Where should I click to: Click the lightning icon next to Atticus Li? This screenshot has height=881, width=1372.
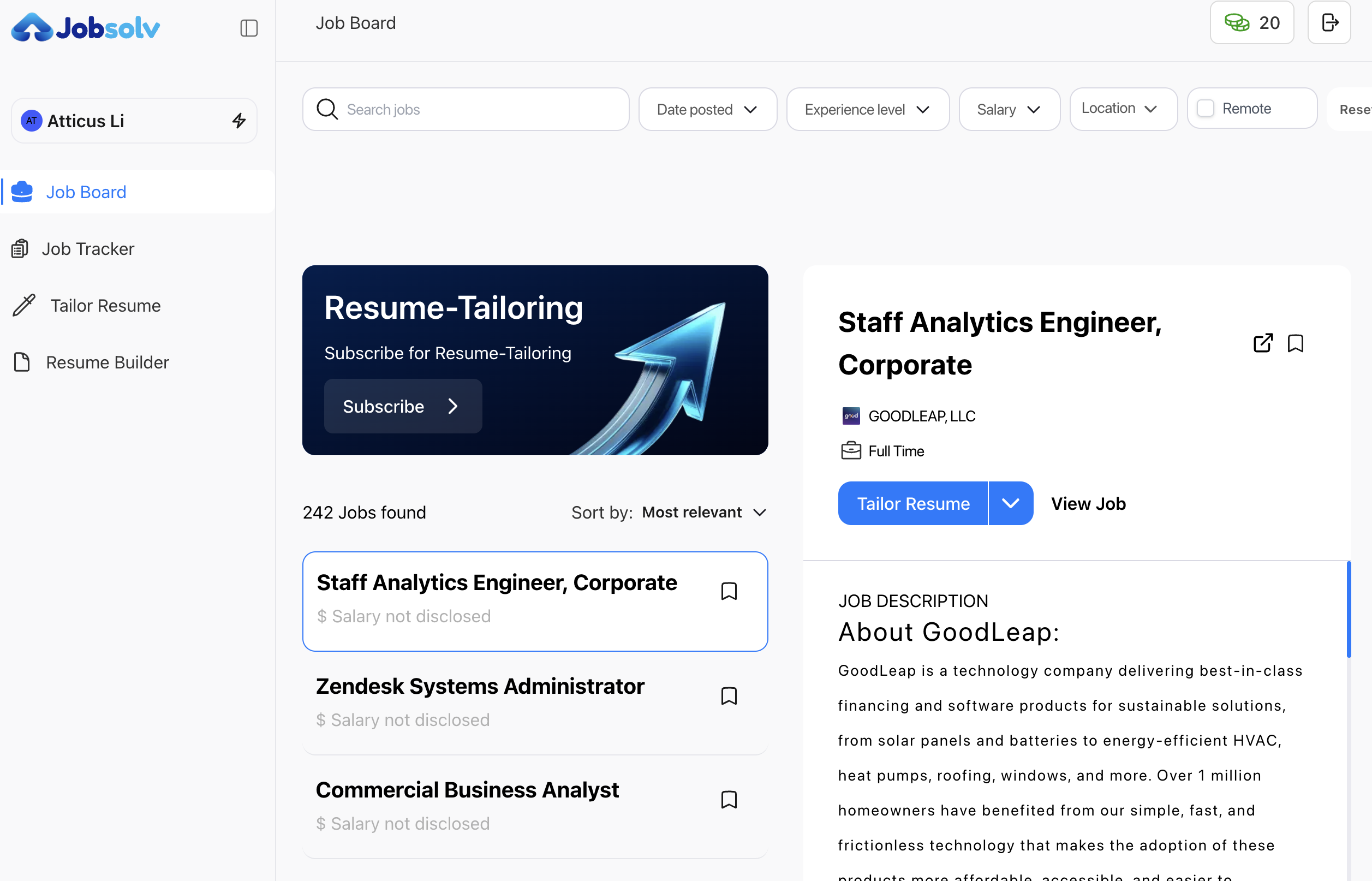[239, 120]
